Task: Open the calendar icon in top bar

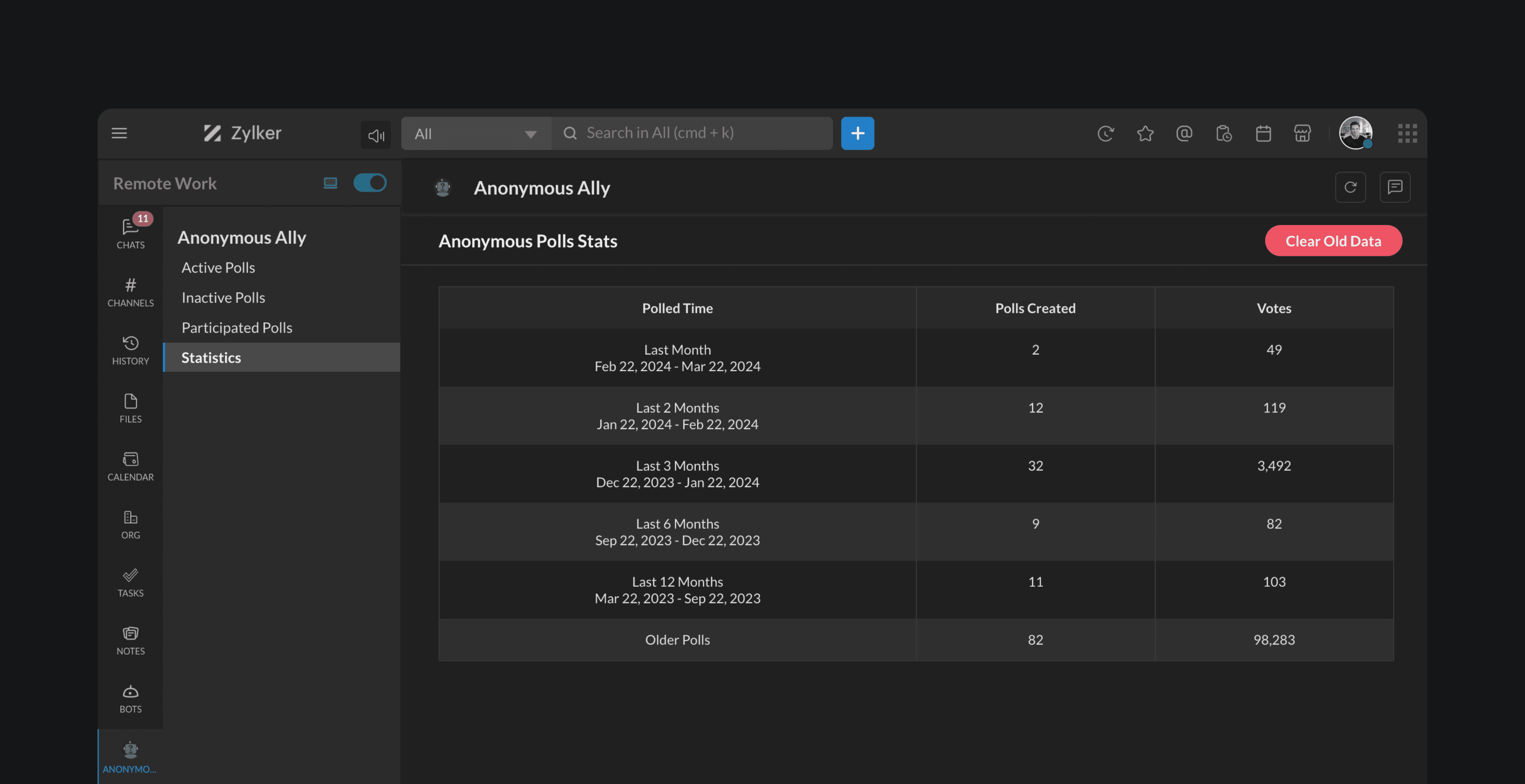Action: pos(1263,133)
